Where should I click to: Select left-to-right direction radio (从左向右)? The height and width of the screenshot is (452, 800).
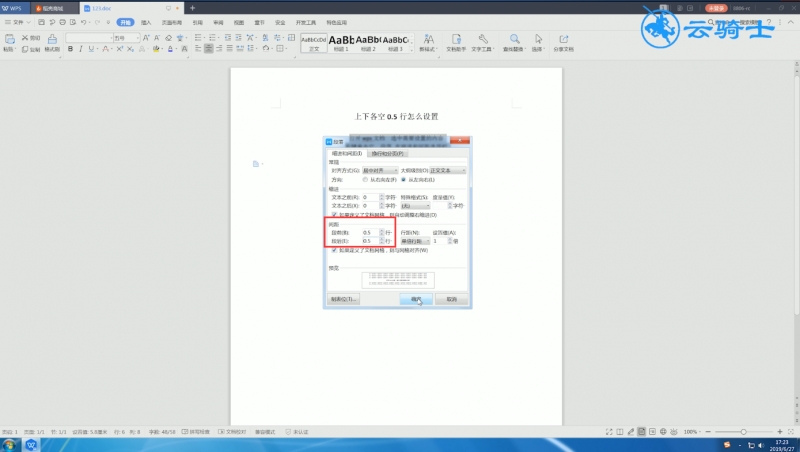[404, 180]
